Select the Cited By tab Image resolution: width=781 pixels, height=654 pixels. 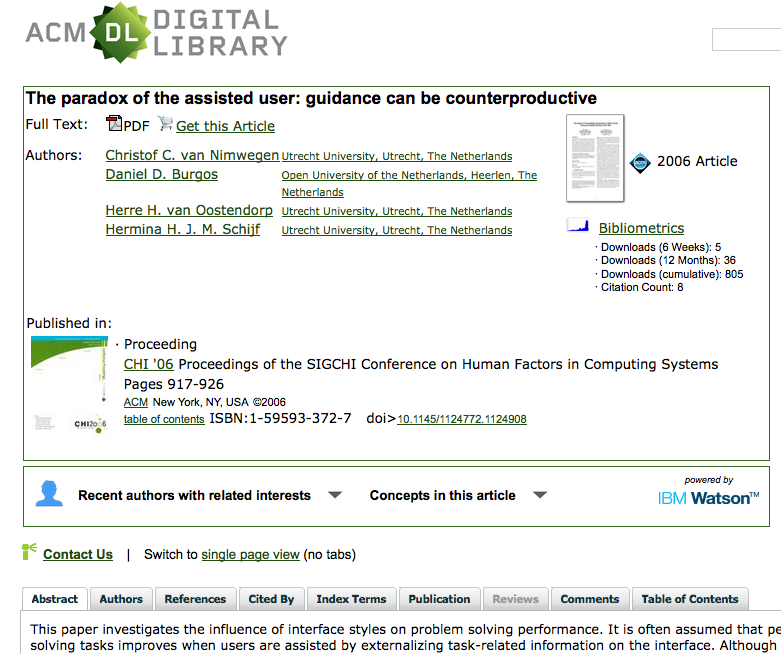[x=271, y=599]
